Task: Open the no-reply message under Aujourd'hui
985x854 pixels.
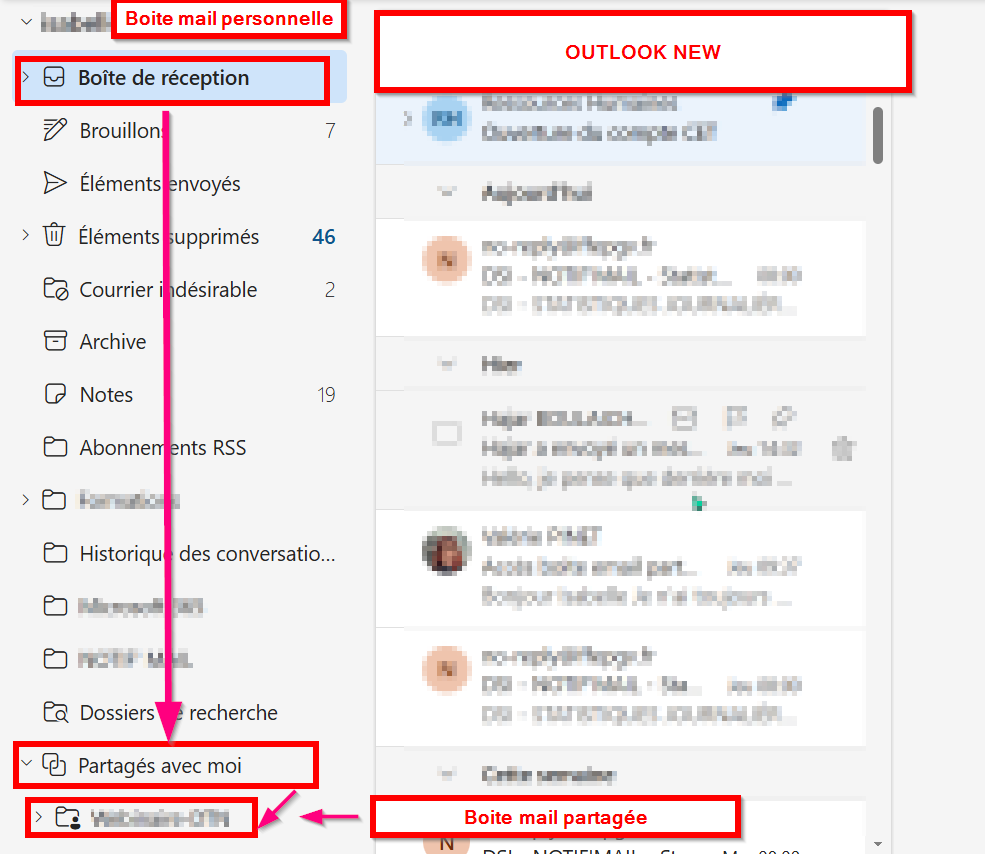Action: click(x=621, y=278)
